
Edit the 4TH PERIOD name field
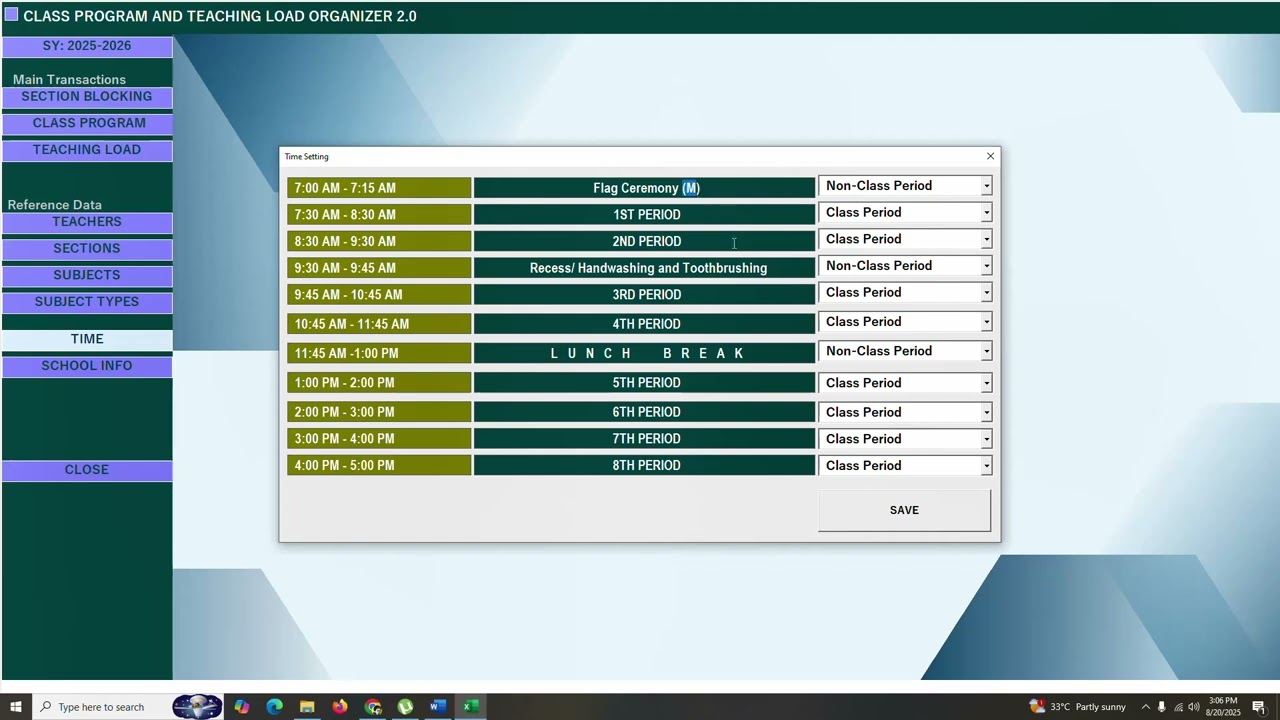click(644, 324)
